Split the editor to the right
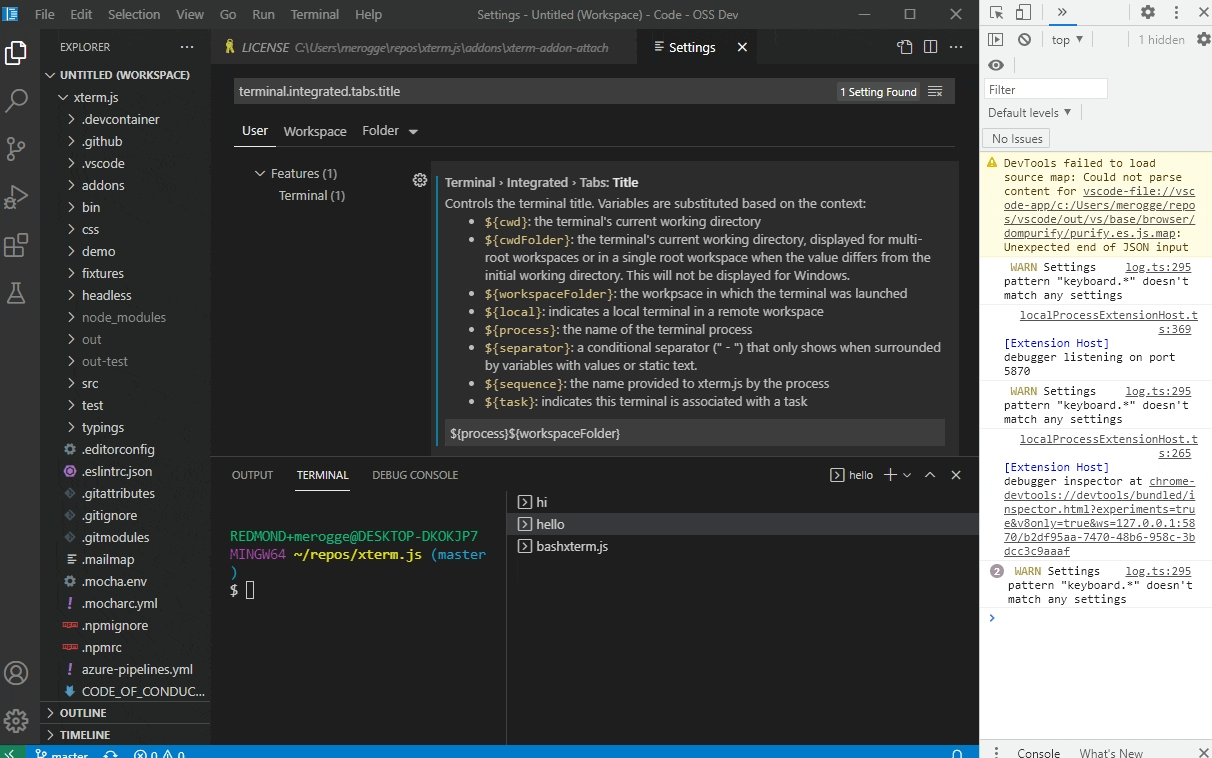The height and width of the screenshot is (758, 1212). 930,47
